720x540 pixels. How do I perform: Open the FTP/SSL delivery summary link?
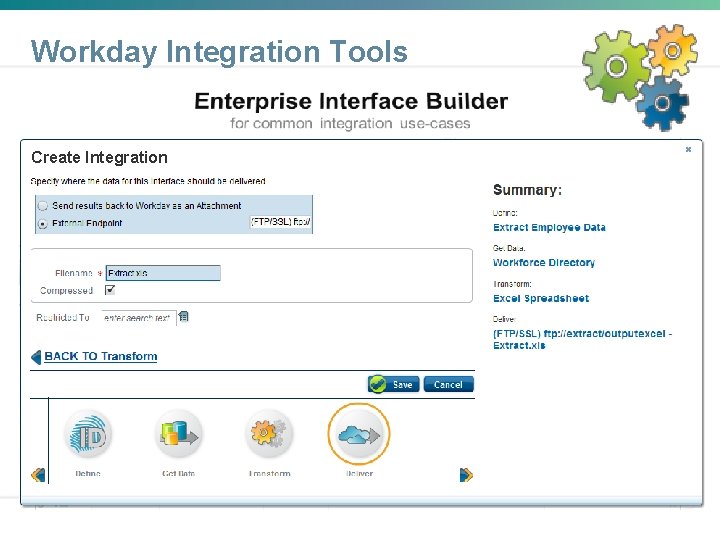click(x=582, y=339)
